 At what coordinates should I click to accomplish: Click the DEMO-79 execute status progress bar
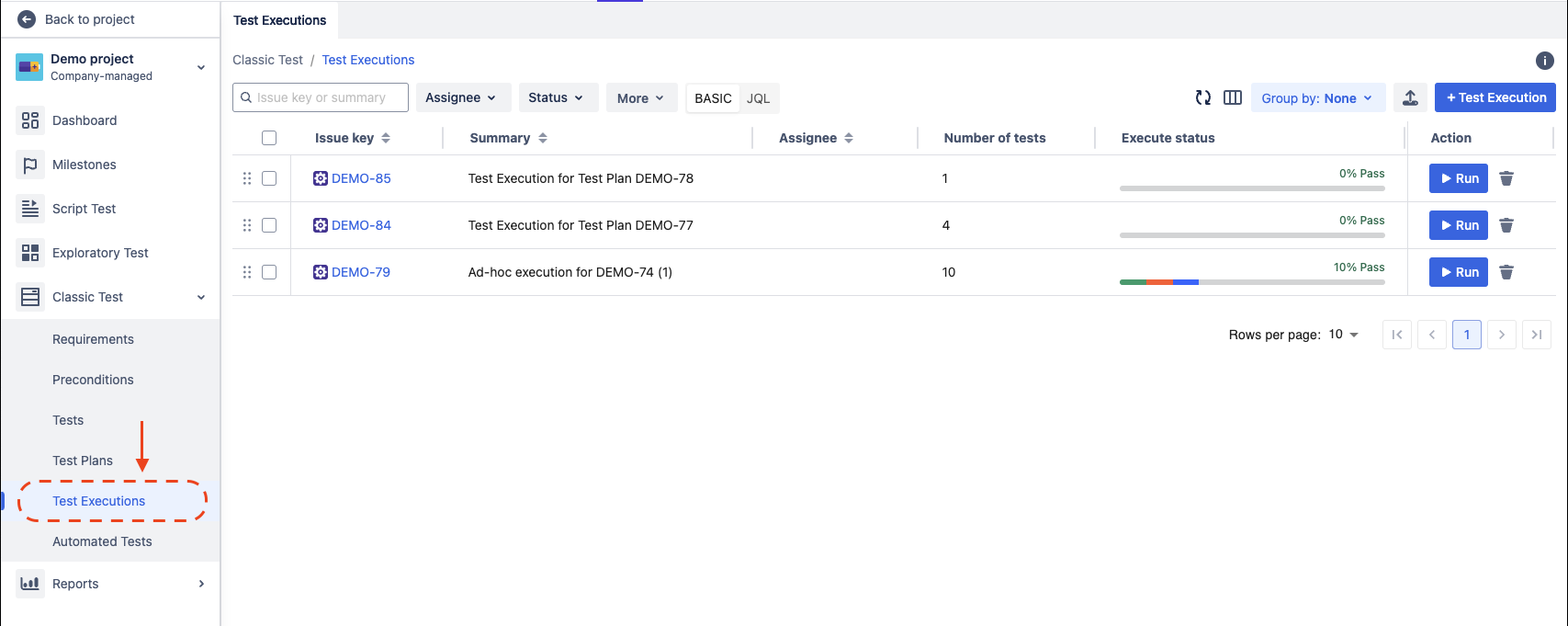pos(1251,282)
